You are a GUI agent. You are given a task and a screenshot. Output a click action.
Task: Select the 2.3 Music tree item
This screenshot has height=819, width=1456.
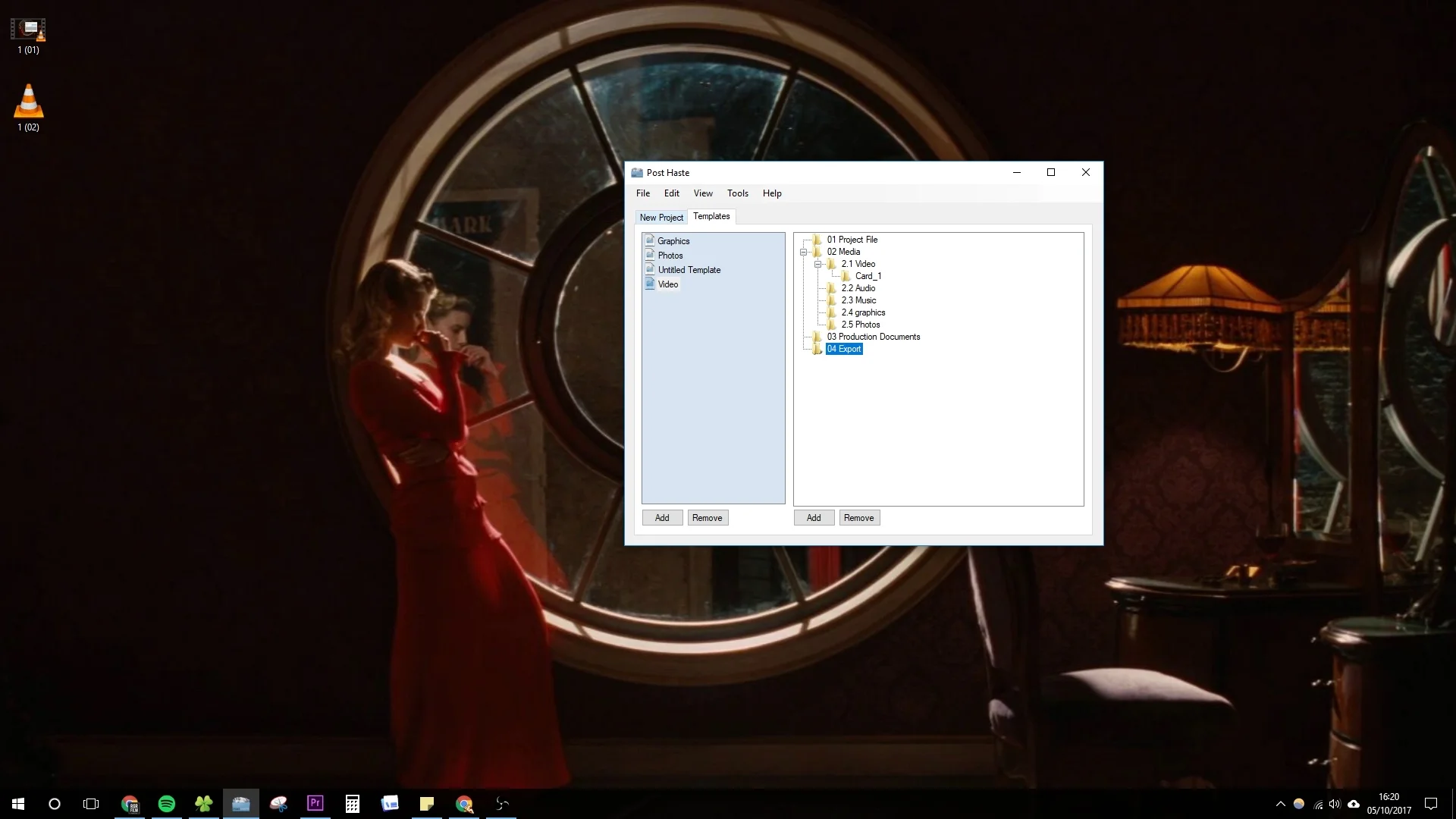pyautogui.click(x=858, y=300)
